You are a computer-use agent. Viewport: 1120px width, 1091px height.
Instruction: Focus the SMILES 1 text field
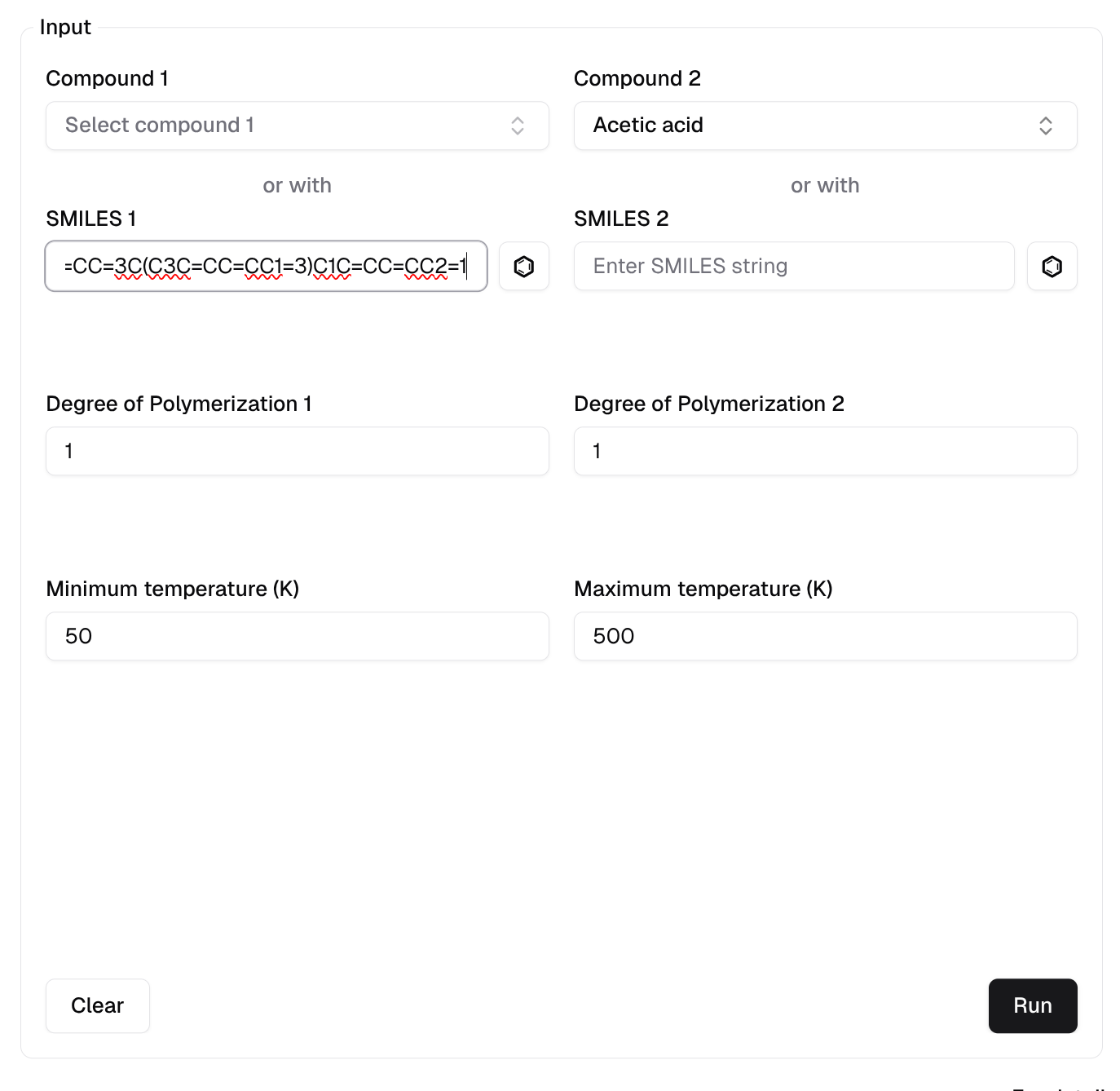[x=266, y=266]
